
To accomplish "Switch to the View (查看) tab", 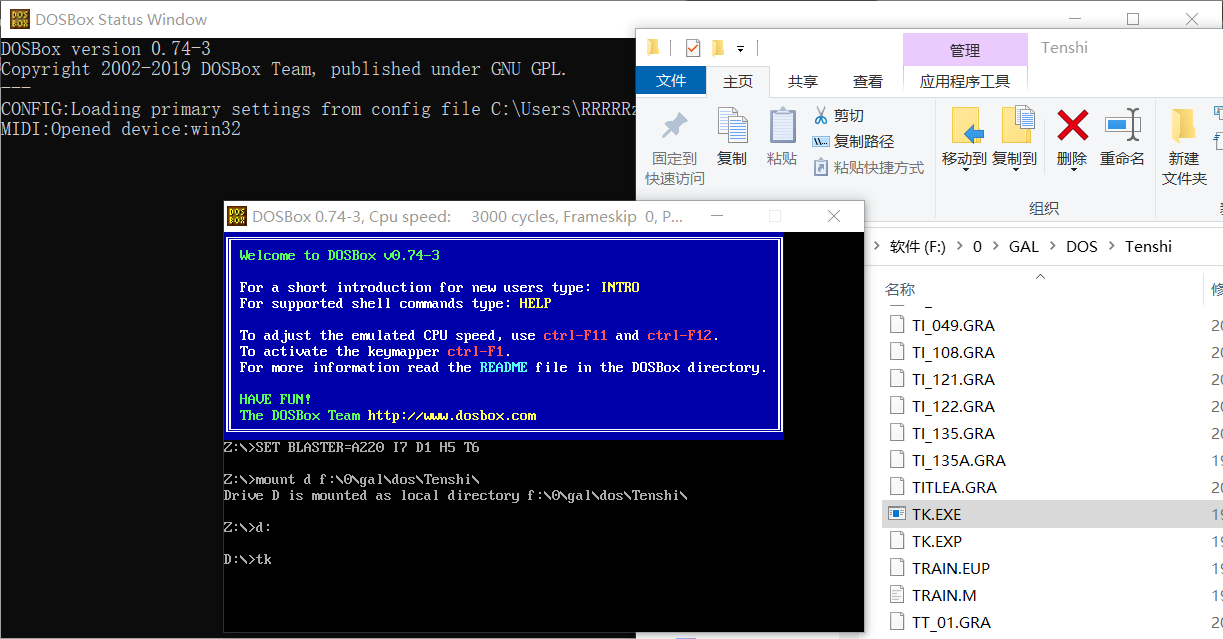I will coord(867,81).
